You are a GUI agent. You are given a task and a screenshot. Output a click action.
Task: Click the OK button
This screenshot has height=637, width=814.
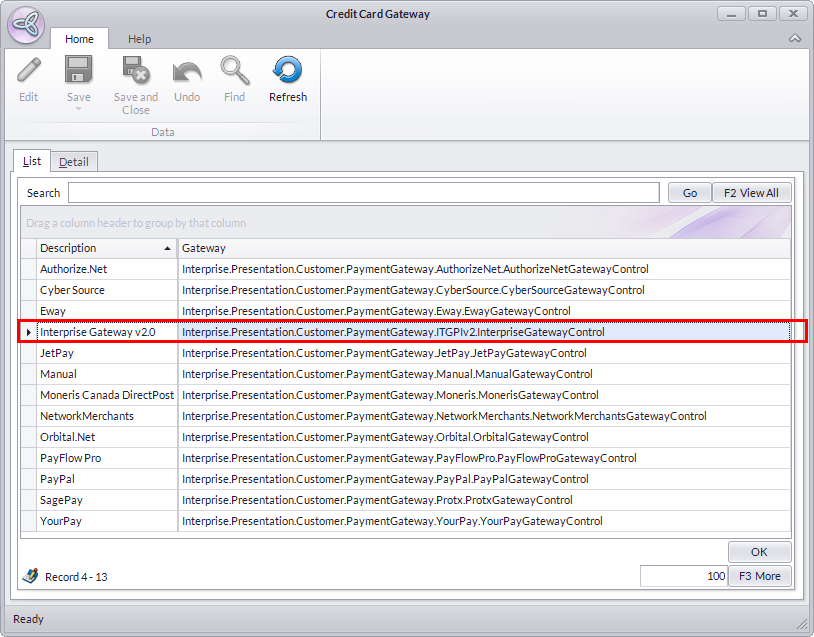(x=759, y=552)
